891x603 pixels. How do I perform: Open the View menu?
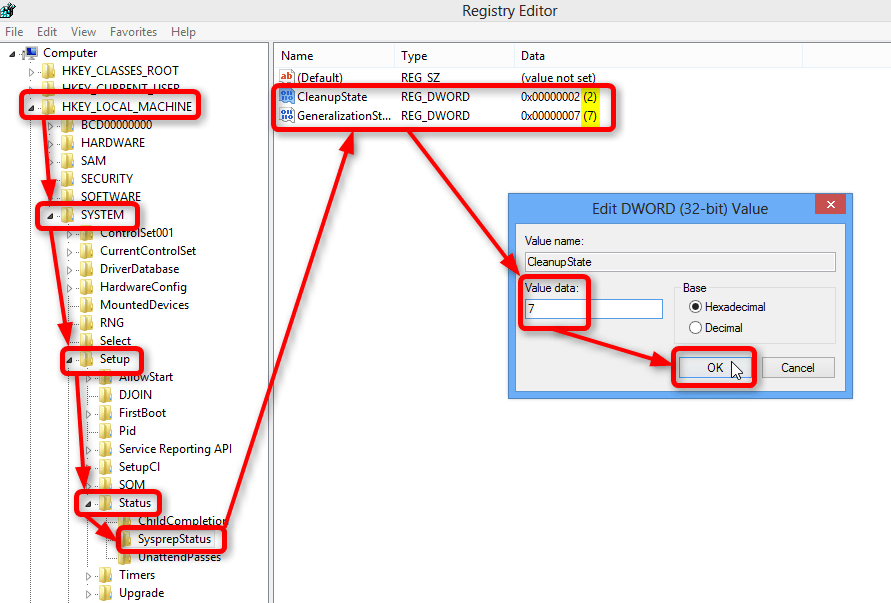coord(82,31)
